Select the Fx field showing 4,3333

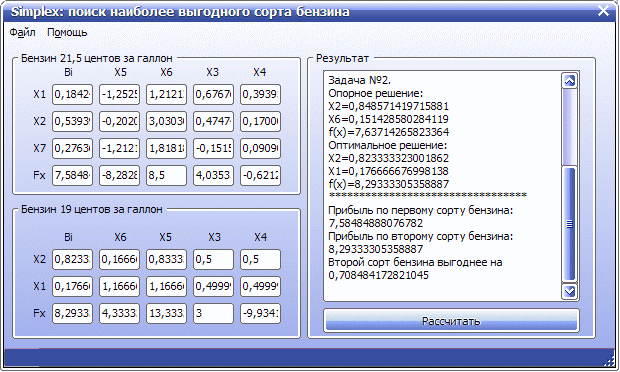coord(119,313)
